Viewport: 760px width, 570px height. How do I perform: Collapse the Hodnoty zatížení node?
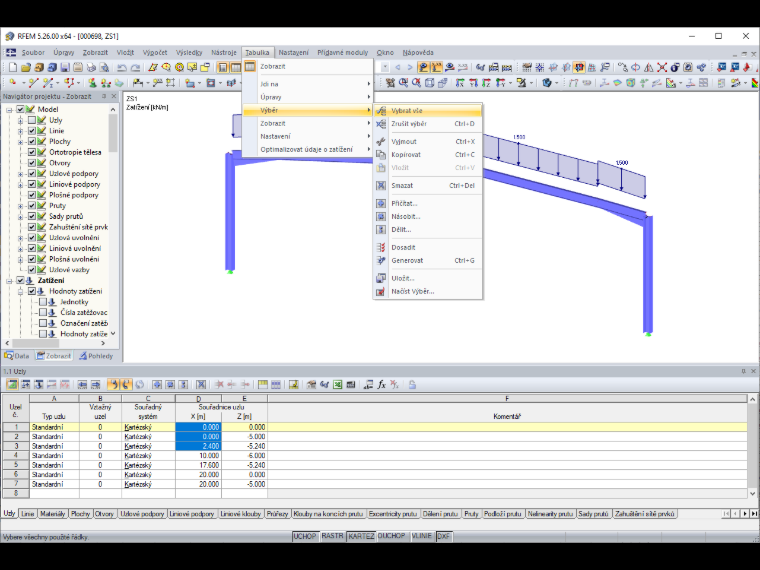tap(20, 291)
